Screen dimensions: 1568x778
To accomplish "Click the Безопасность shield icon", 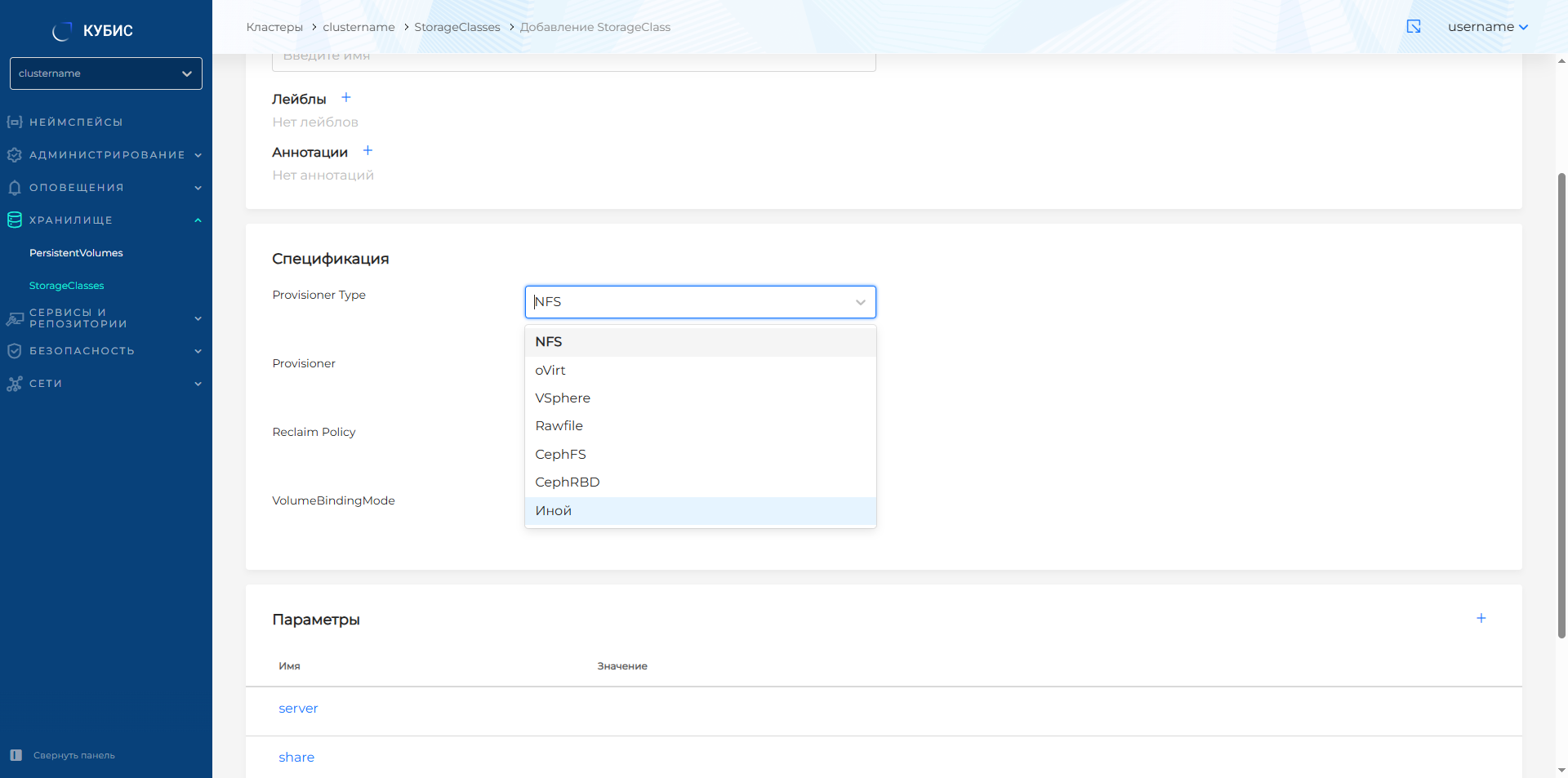I will point(14,351).
